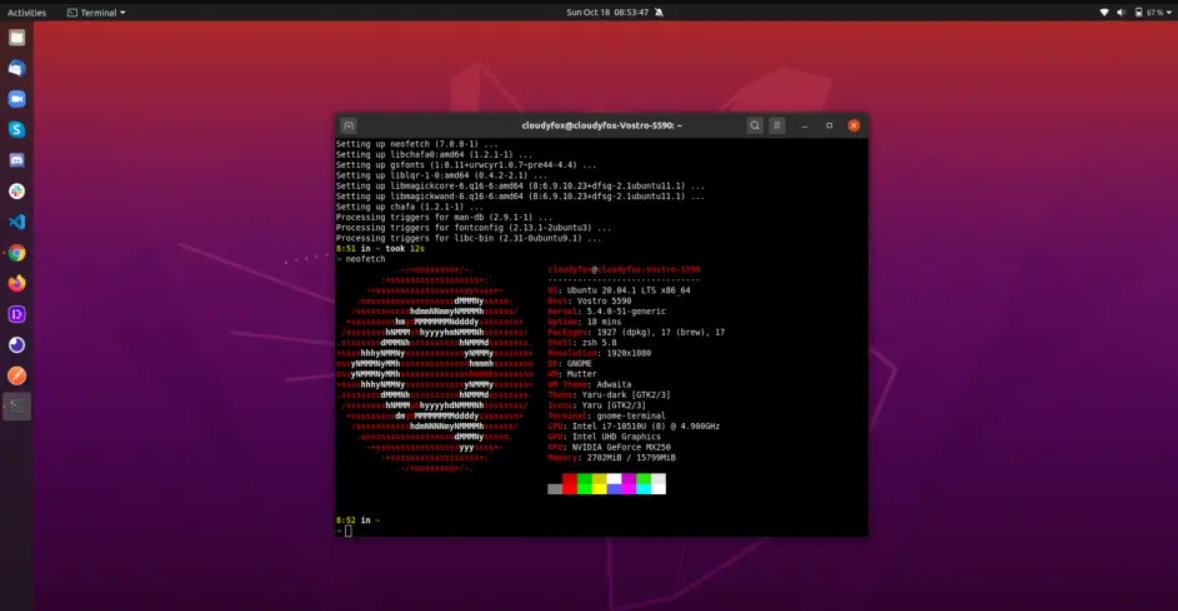Screen dimensions: 1178x611
Task: Click the Uptime '18 mins' line
Action: (584, 322)
